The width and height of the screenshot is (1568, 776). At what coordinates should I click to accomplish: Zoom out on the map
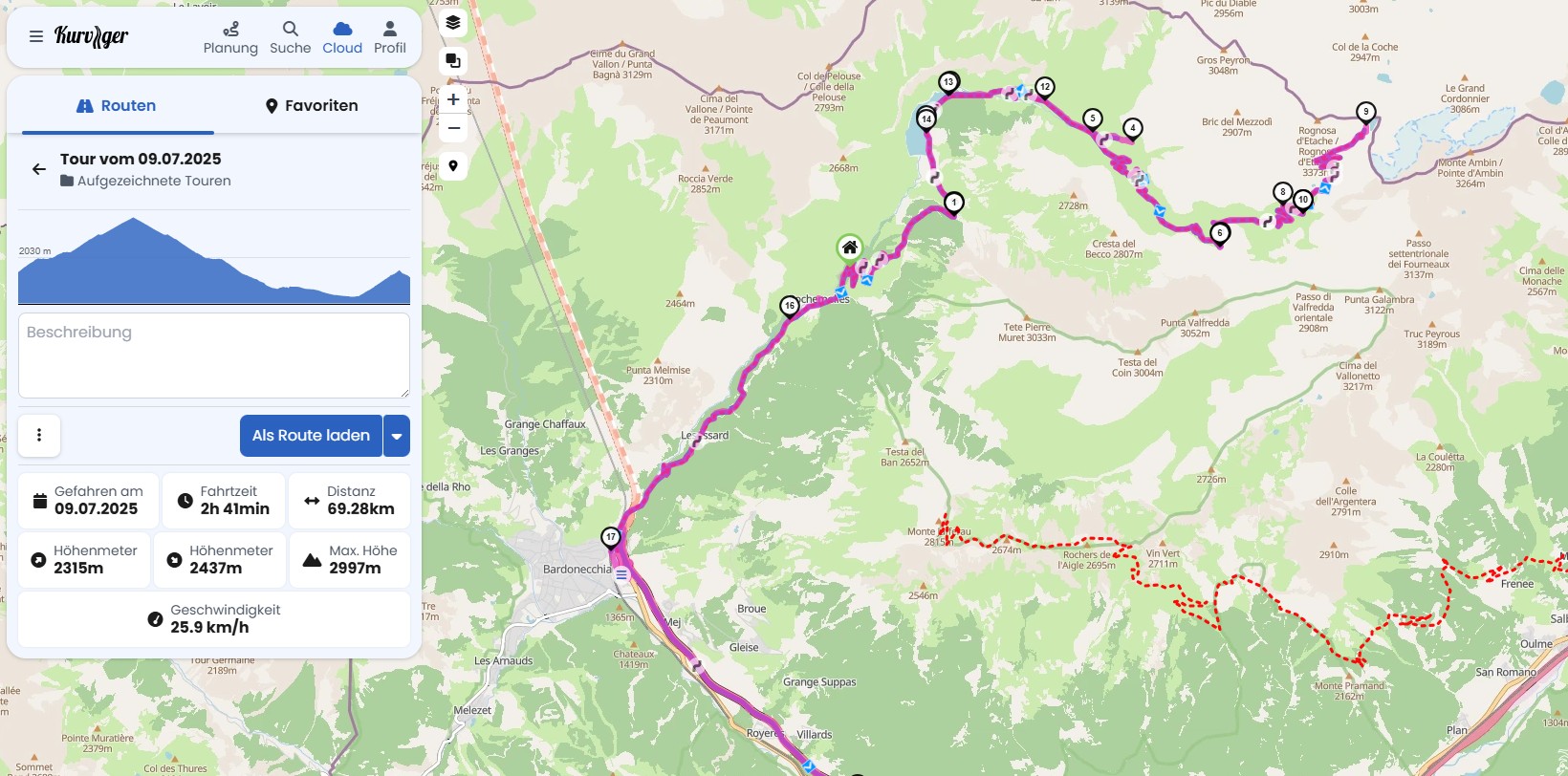[453, 128]
